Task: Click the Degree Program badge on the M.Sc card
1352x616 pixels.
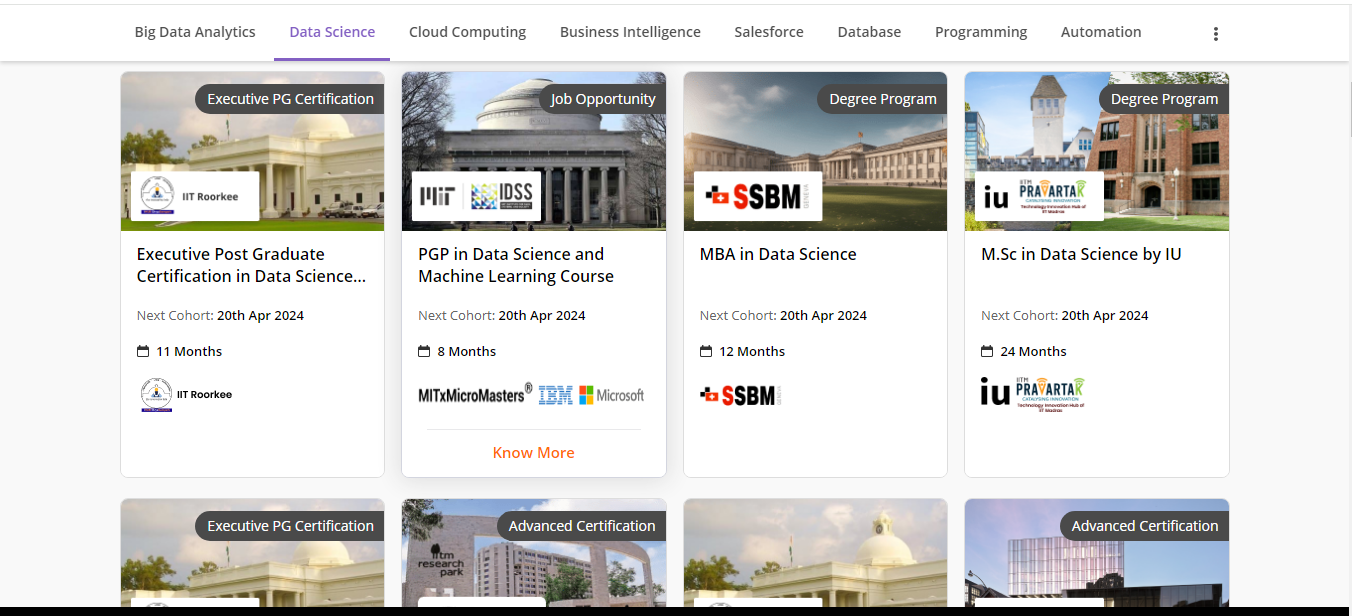Action: click(x=1164, y=98)
